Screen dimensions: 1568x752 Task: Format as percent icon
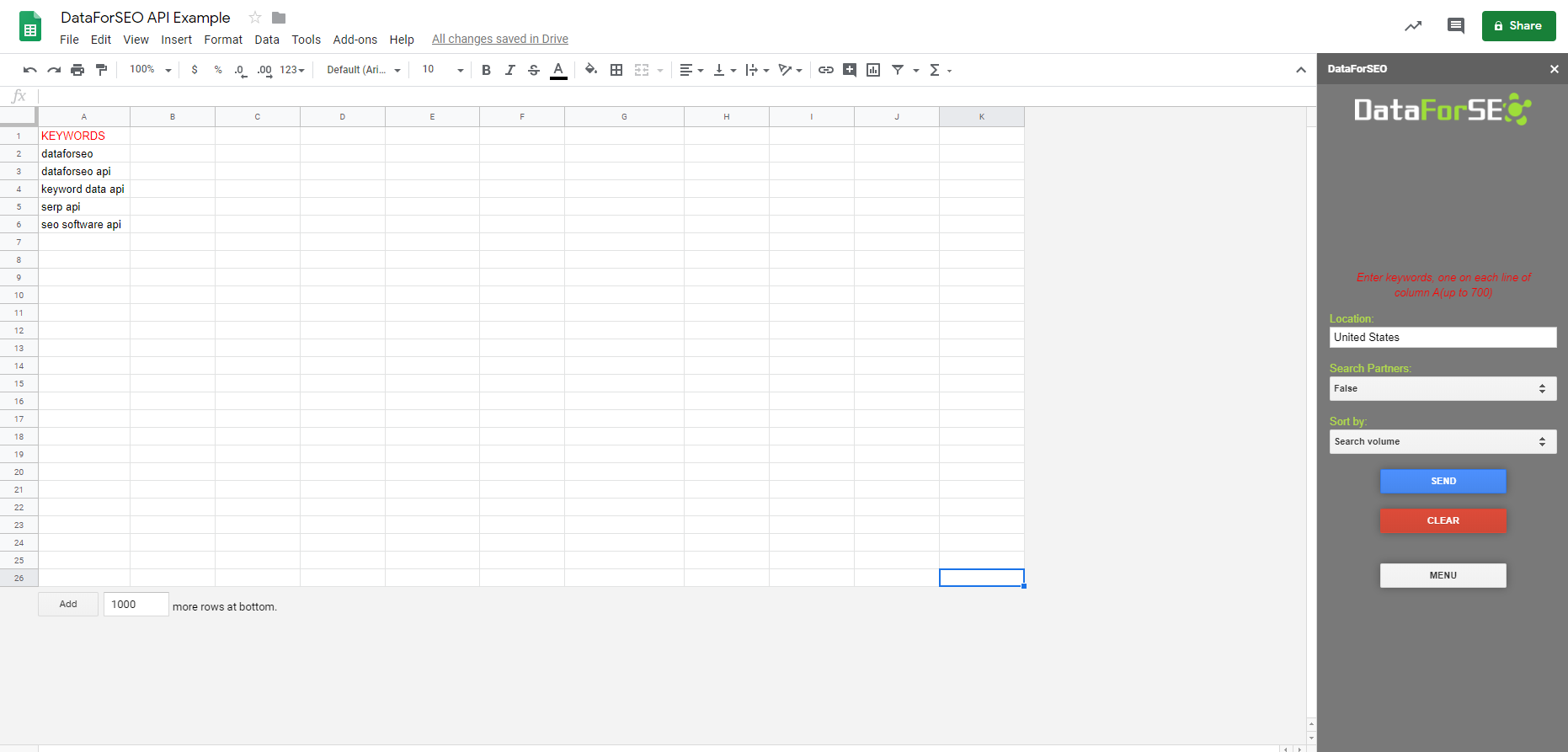pos(218,70)
